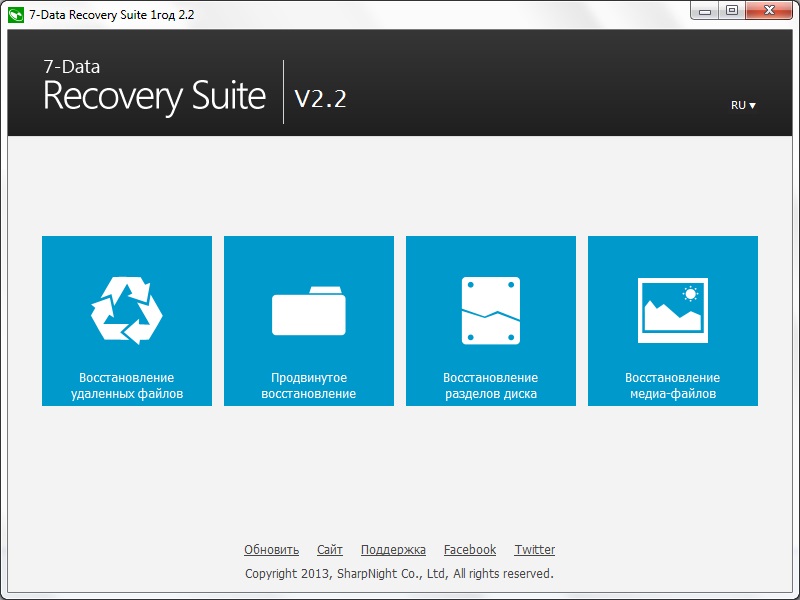
Task: Maximize the 7-Data Recovery Suite window
Action: pyautogui.click(x=732, y=11)
